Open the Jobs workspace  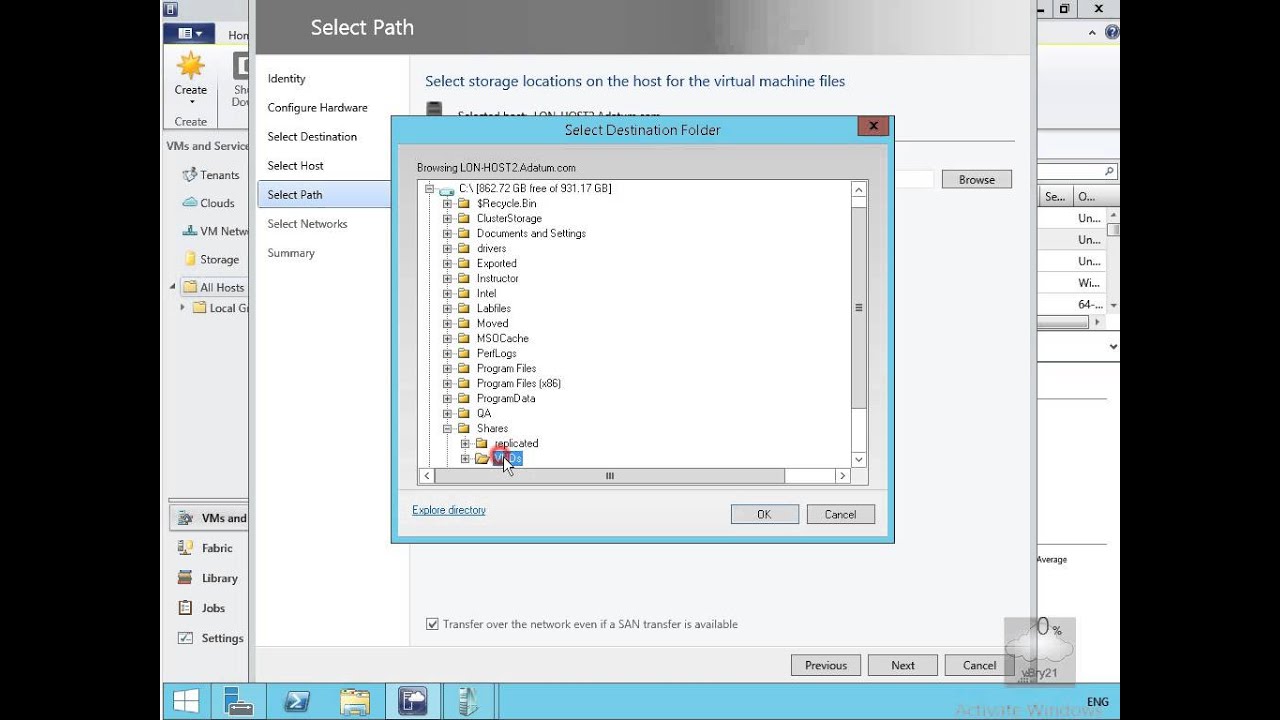coord(213,608)
